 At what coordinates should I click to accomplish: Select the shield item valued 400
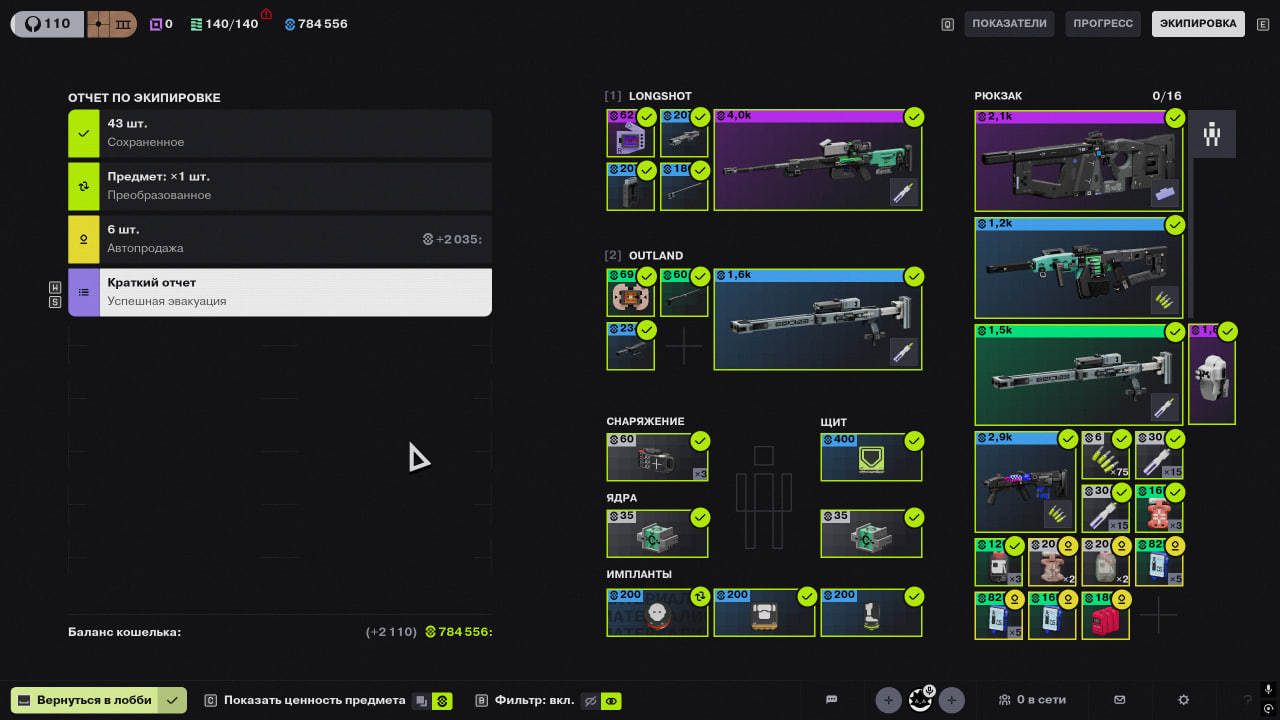click(871, 457)
